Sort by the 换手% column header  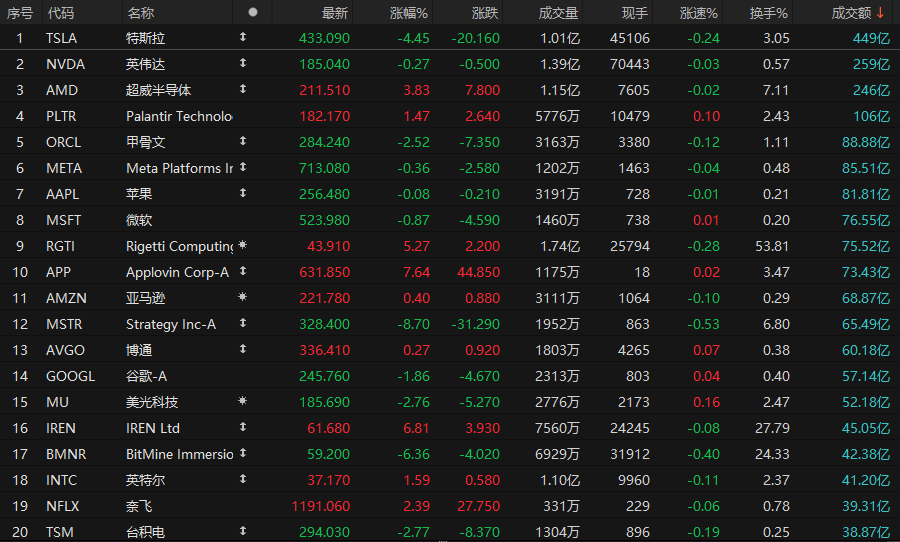coord(769,13)
